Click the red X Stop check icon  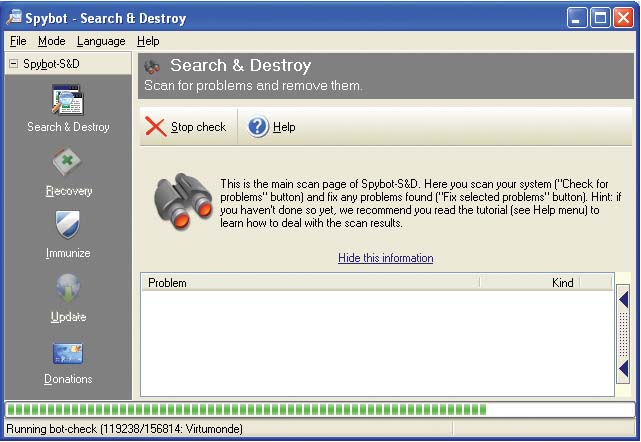(156, 127)
